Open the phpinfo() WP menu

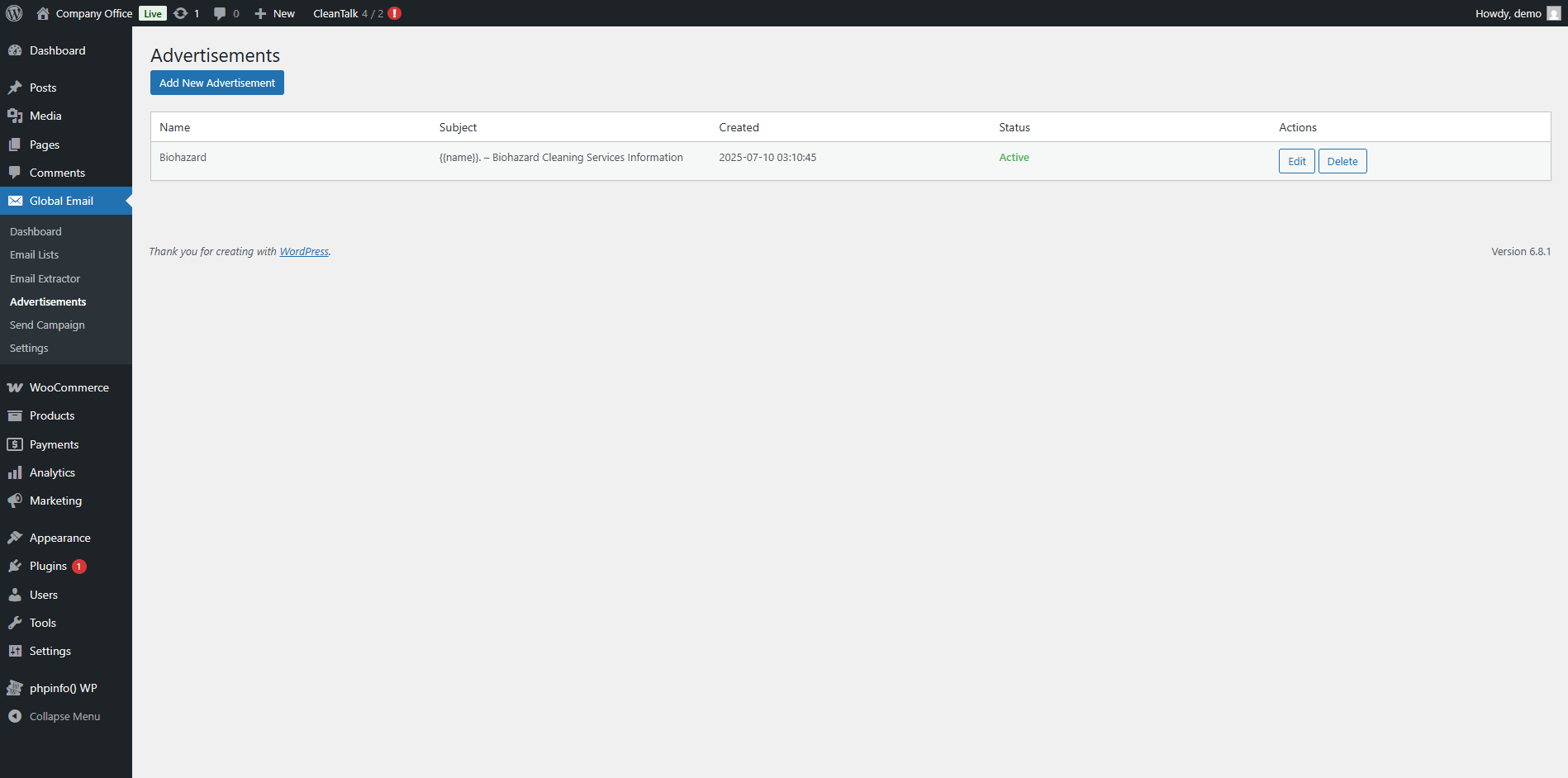(x=63, y=688)
